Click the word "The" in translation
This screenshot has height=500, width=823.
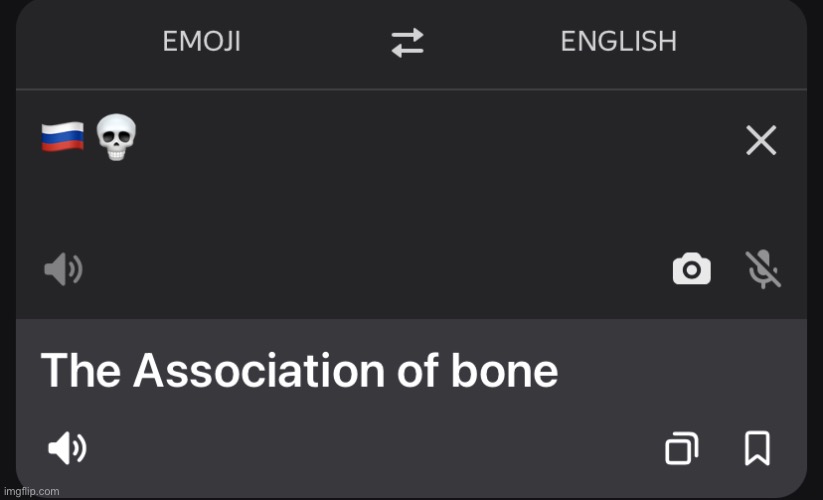point(81,371)
